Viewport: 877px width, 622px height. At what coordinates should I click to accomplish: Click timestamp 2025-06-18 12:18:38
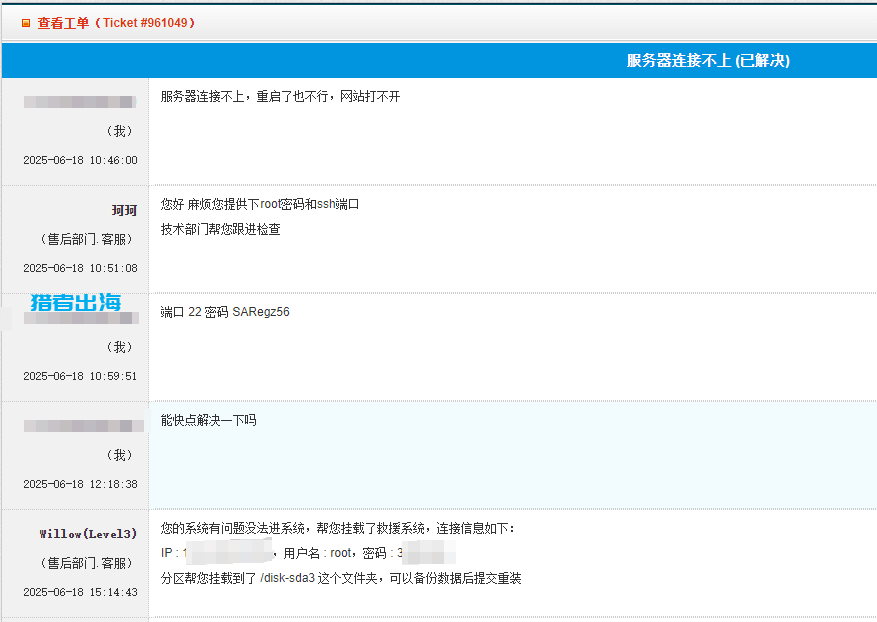[x=80, y=484]
